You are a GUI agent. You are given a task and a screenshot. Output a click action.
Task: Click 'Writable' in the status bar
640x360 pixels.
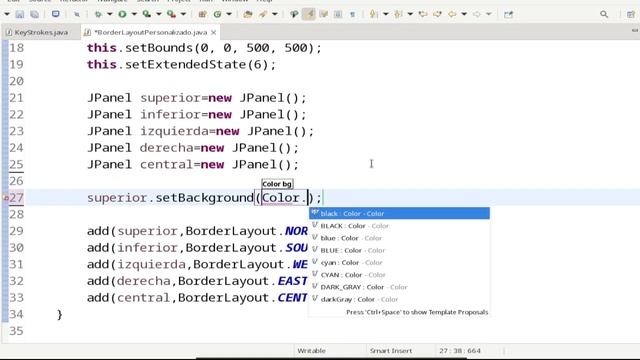[311, 351]
